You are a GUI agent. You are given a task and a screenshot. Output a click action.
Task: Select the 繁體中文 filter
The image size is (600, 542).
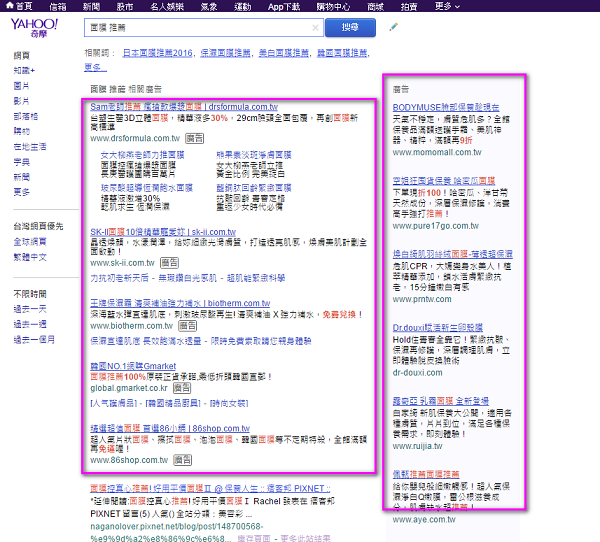pyautogui.click(x=30, y=257)
